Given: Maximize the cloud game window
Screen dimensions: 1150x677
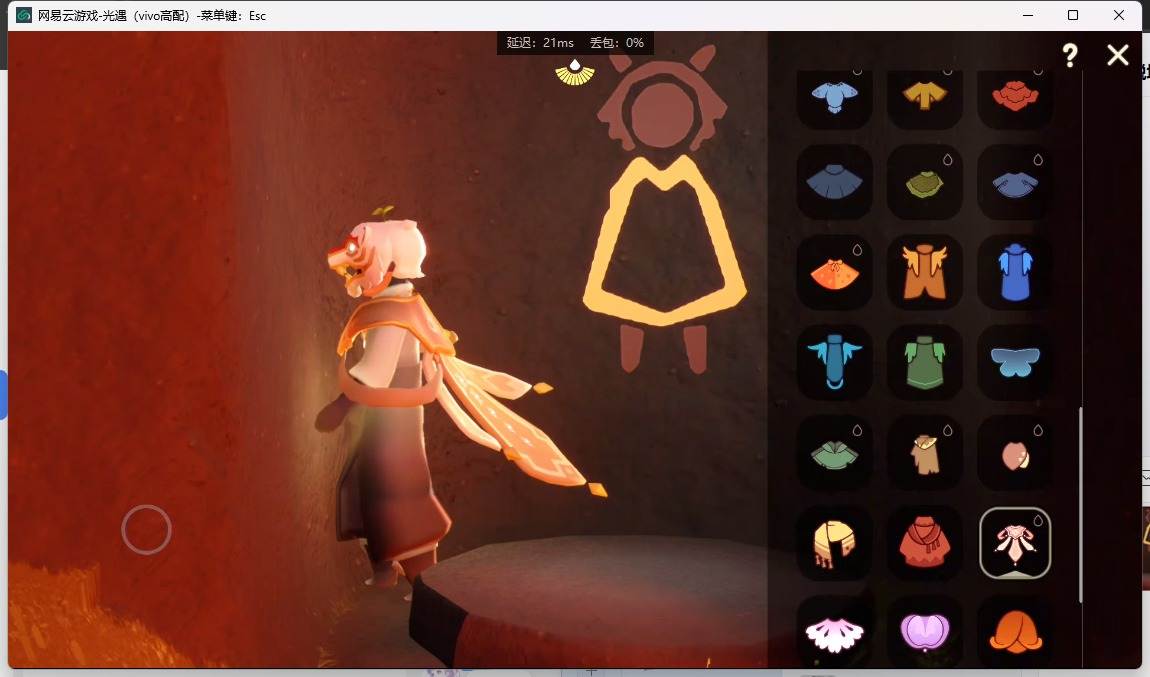Looking at the screenshot, I should pos(1073,15).
